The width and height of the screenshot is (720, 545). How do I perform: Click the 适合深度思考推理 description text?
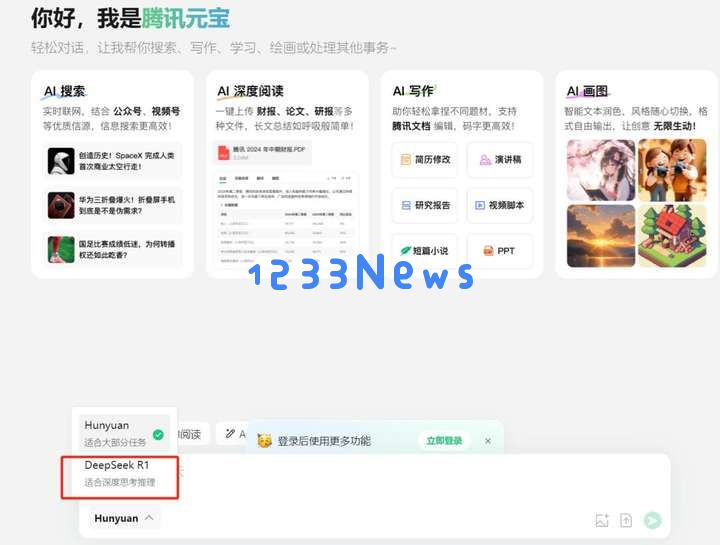point(120,482)
